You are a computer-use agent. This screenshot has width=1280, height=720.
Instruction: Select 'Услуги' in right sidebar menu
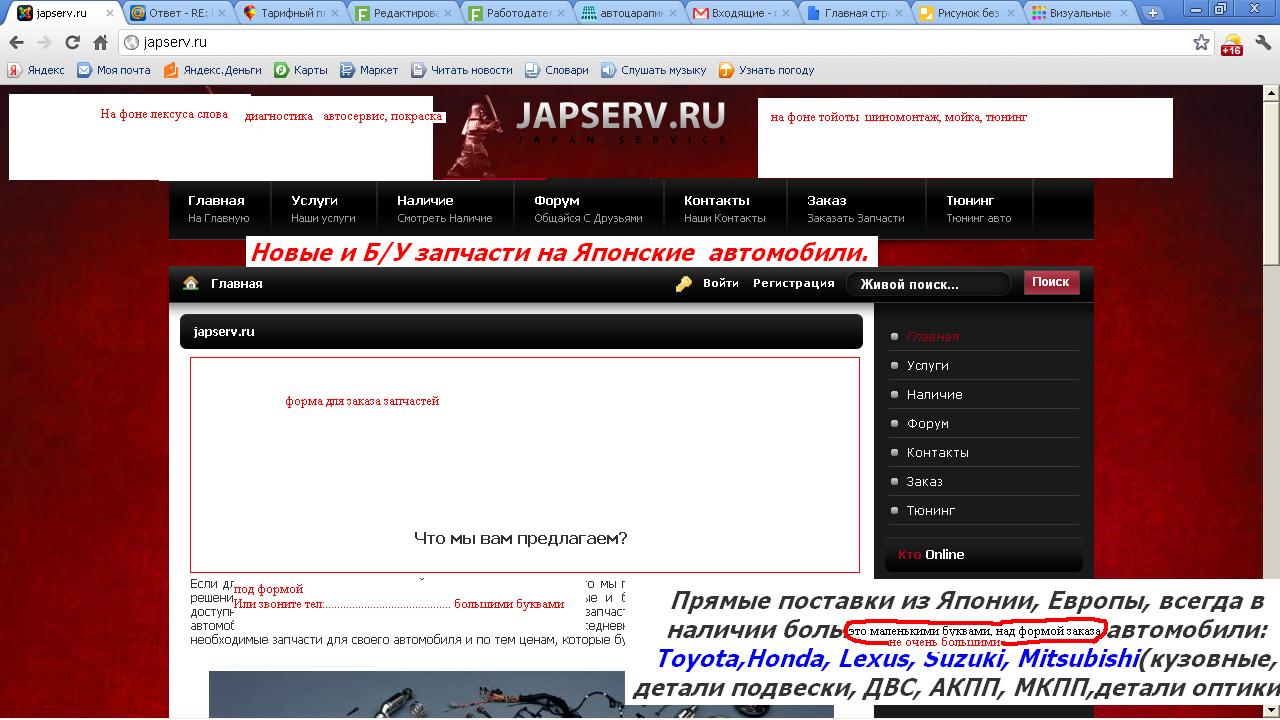[x=928, y=365]
